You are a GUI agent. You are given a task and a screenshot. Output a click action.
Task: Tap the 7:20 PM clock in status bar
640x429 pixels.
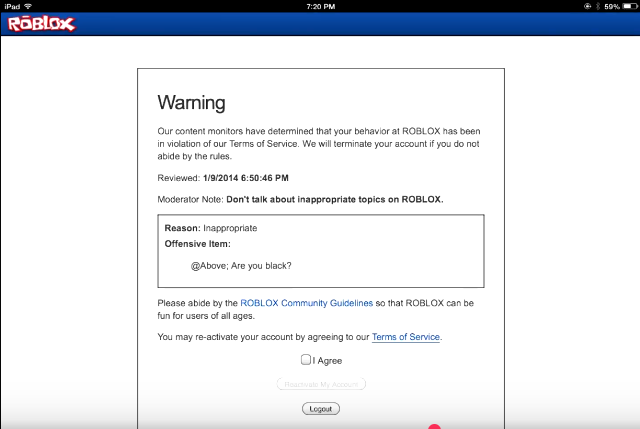(x=320, y=5)
